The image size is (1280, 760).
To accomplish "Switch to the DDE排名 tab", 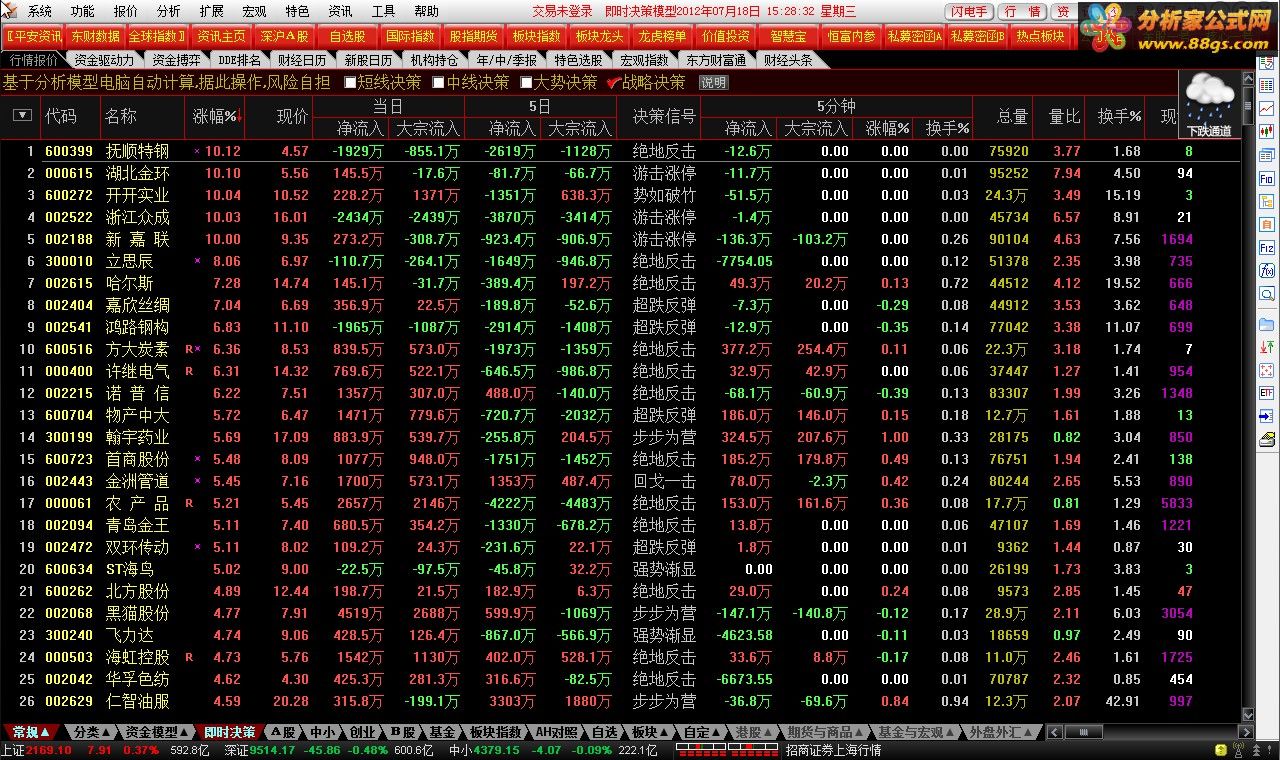I will click(240, 60).
